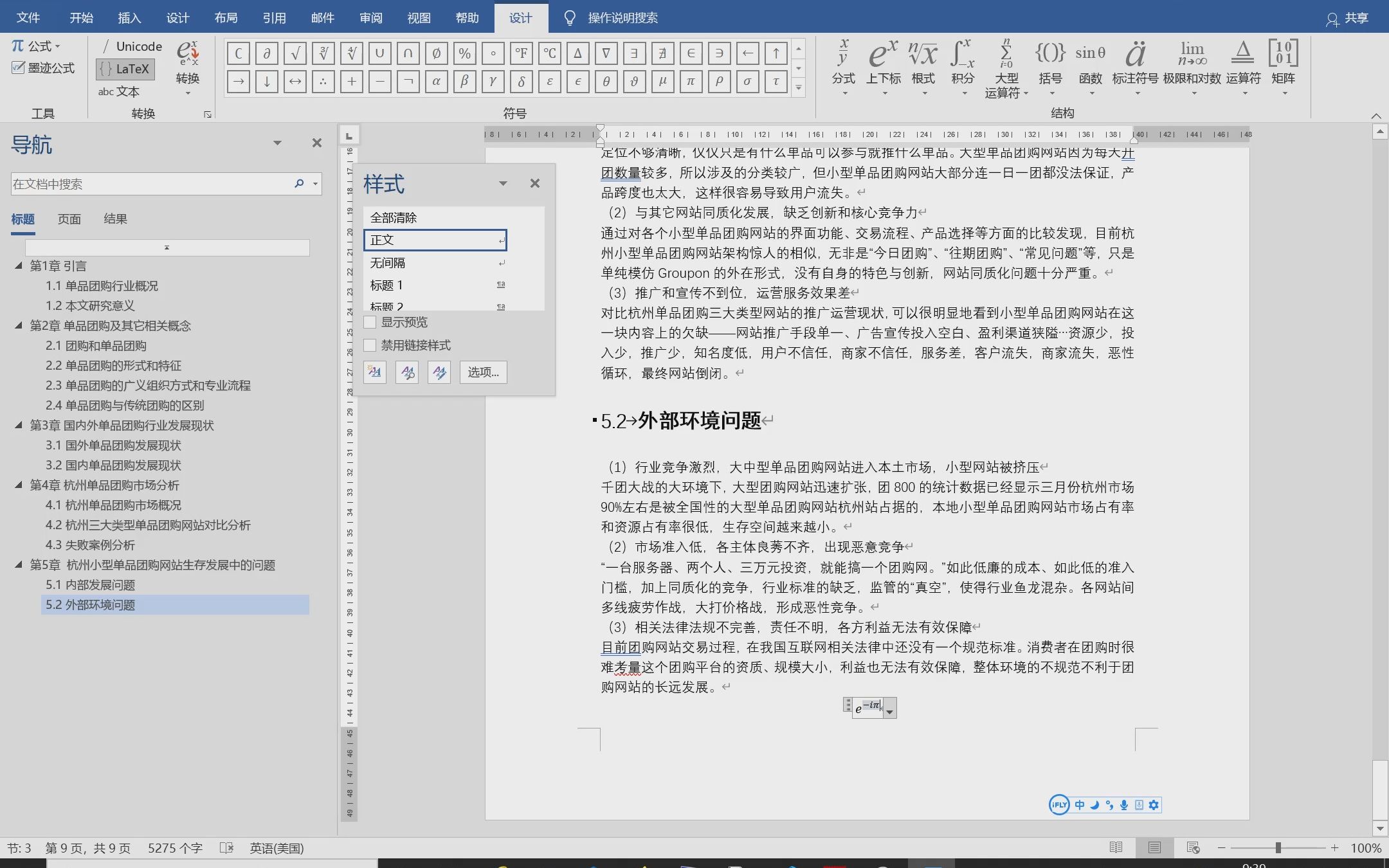Open iFLY settings gear icon
Image resolution: width=1389 pixels, height=868 pixels.
coord(1154,804)
